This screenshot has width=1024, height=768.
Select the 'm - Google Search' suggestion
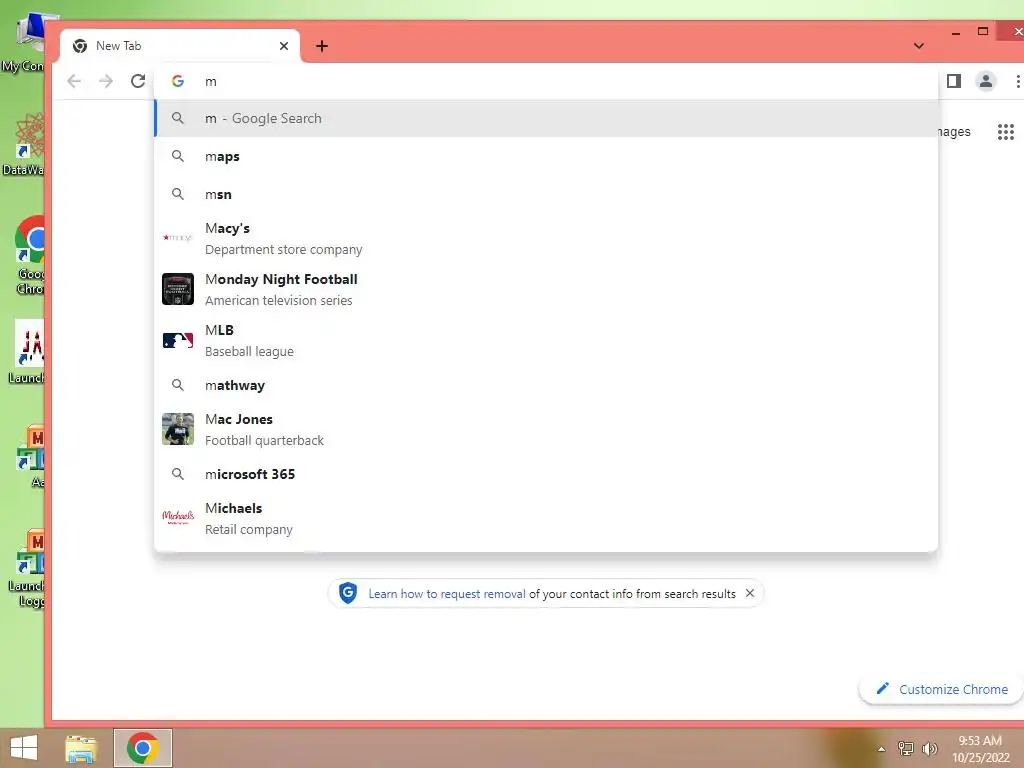546,118
